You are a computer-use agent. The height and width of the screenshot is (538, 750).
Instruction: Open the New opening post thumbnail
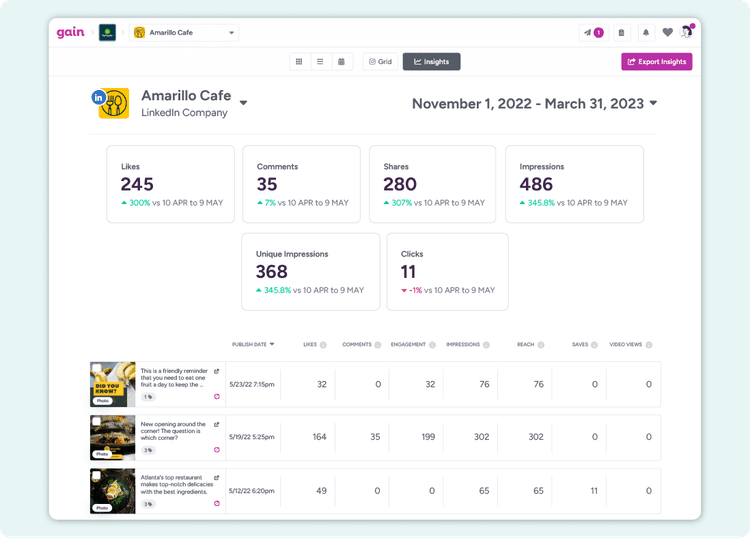tap(113, 438)
